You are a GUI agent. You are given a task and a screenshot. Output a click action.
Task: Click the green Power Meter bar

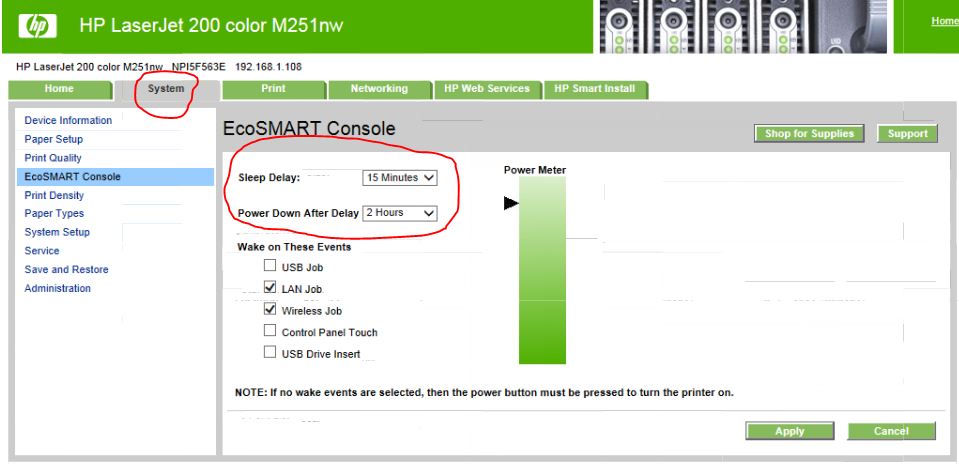click(542, 270)
